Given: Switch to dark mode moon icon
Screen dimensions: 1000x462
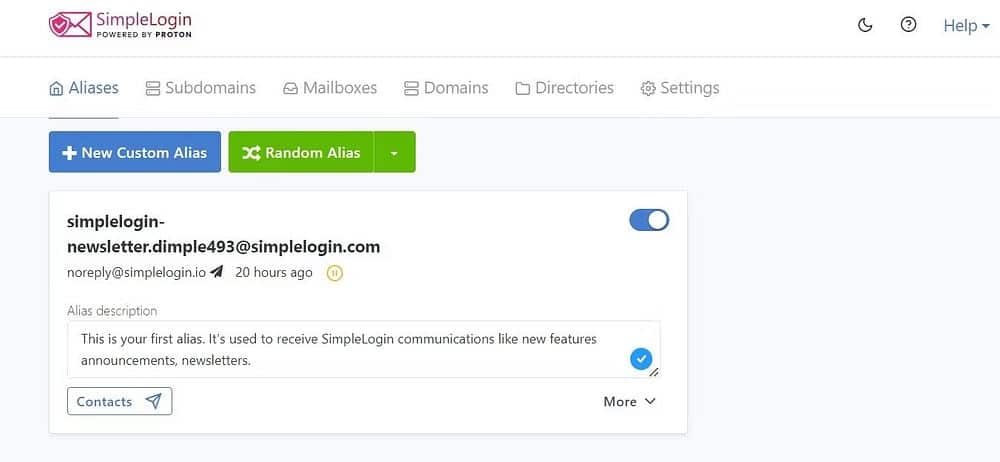Looking at the screenshot, I should click(865, 26).
